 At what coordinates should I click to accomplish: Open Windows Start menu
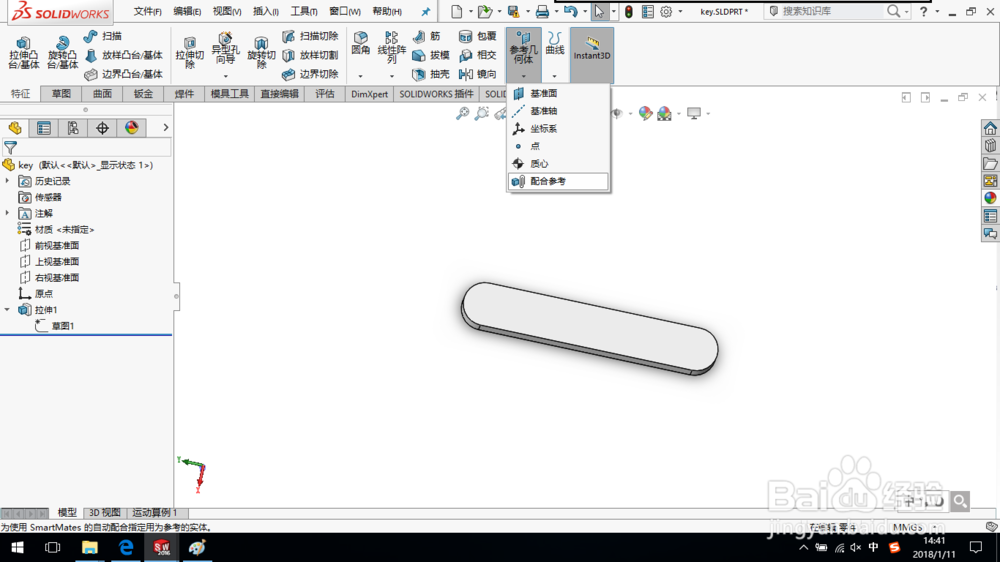[x=17, y=547]
